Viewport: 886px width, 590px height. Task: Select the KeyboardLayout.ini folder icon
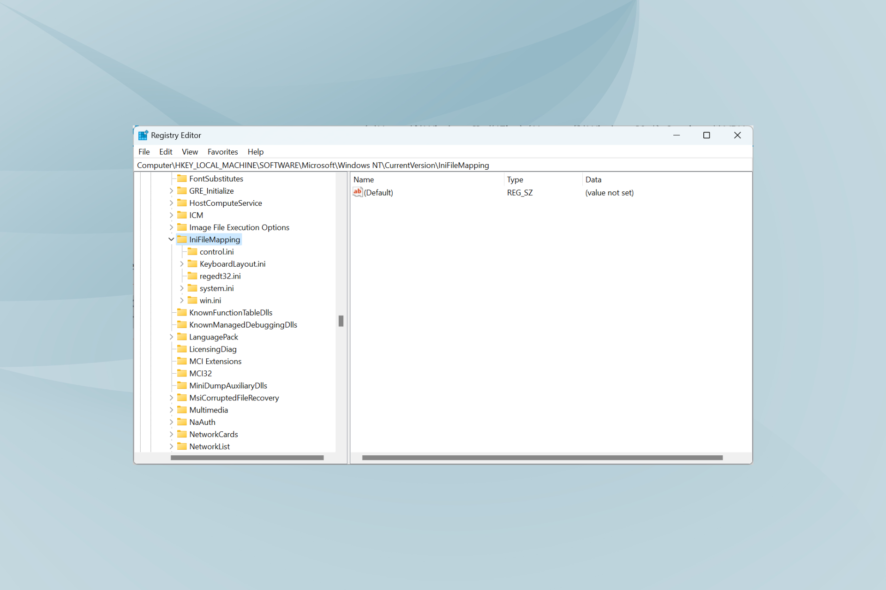pos(192,264)
